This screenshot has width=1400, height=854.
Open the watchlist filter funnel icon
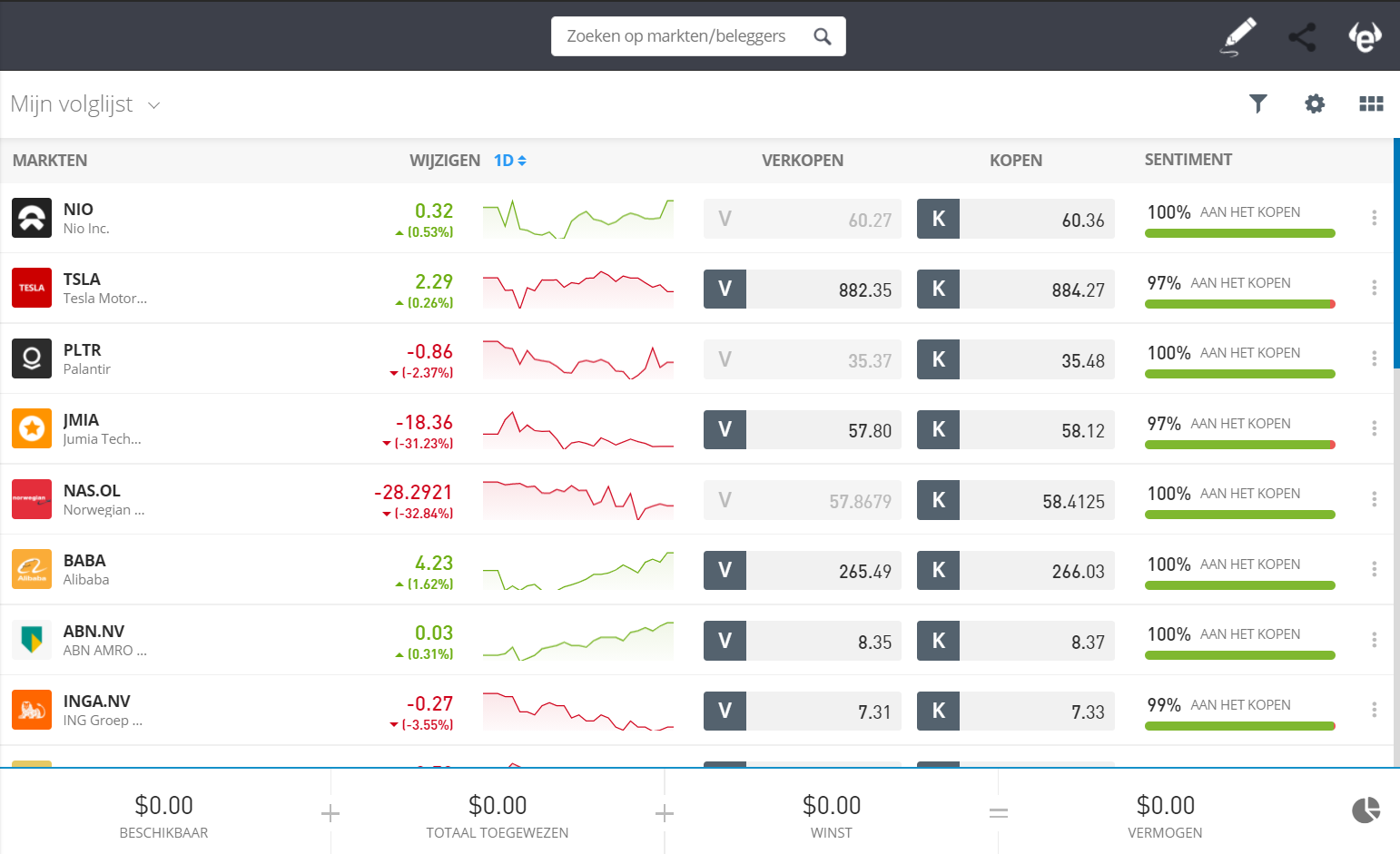pyautogui.click(x=1257, y=103)
